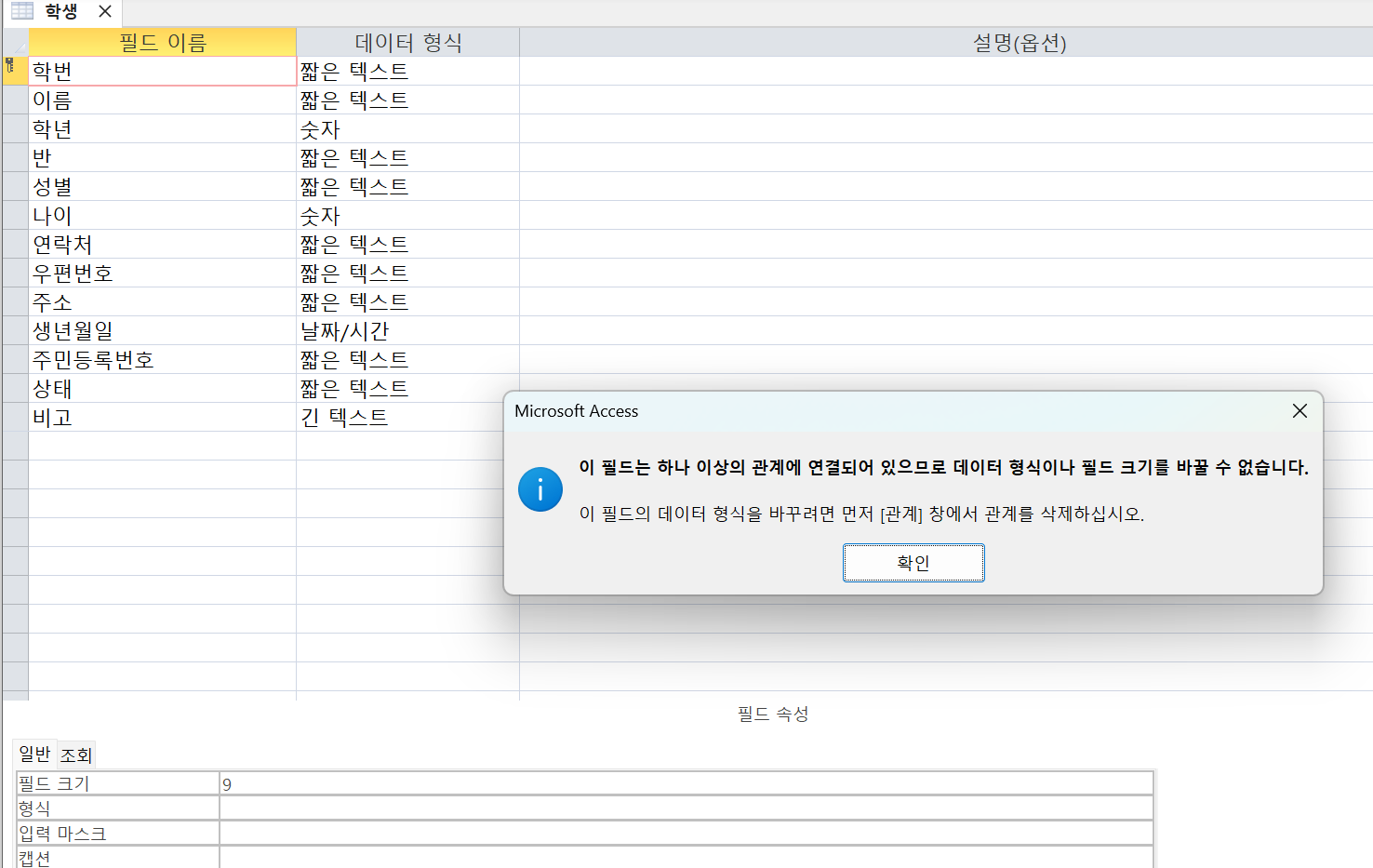Close the Microsoft Access dialog
1373x868 pixels.
click(1300, 411)
